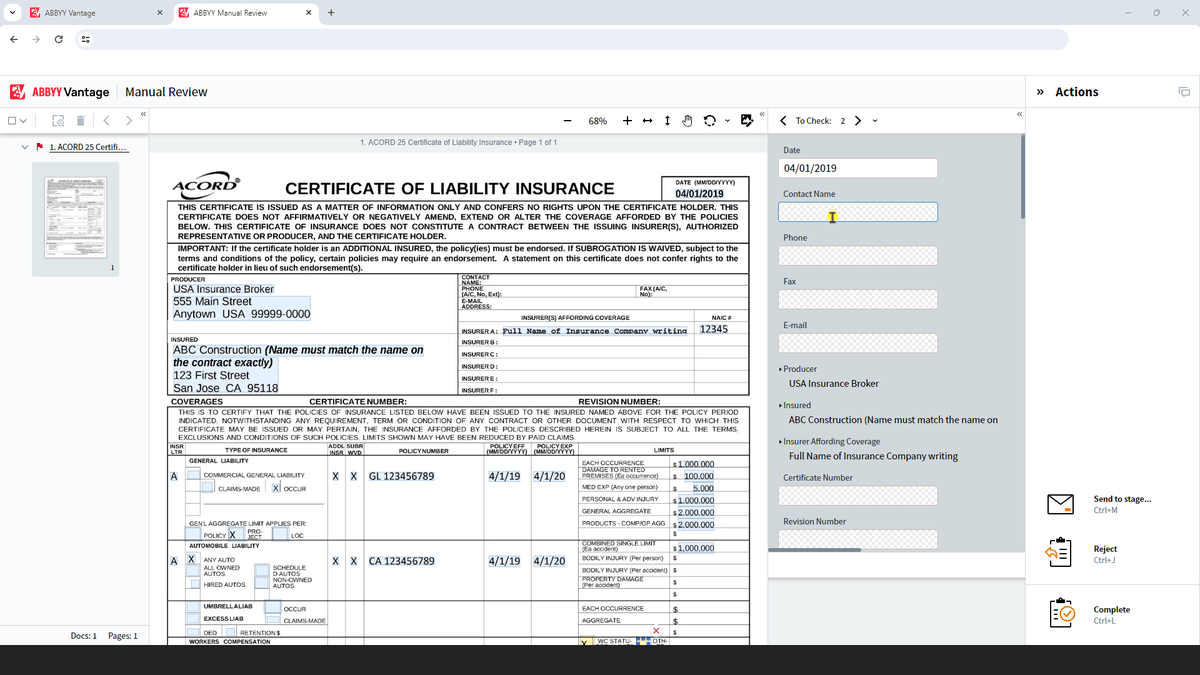Toggle the UMBRELLA LIAB checkbox

[x=194, y=608]
